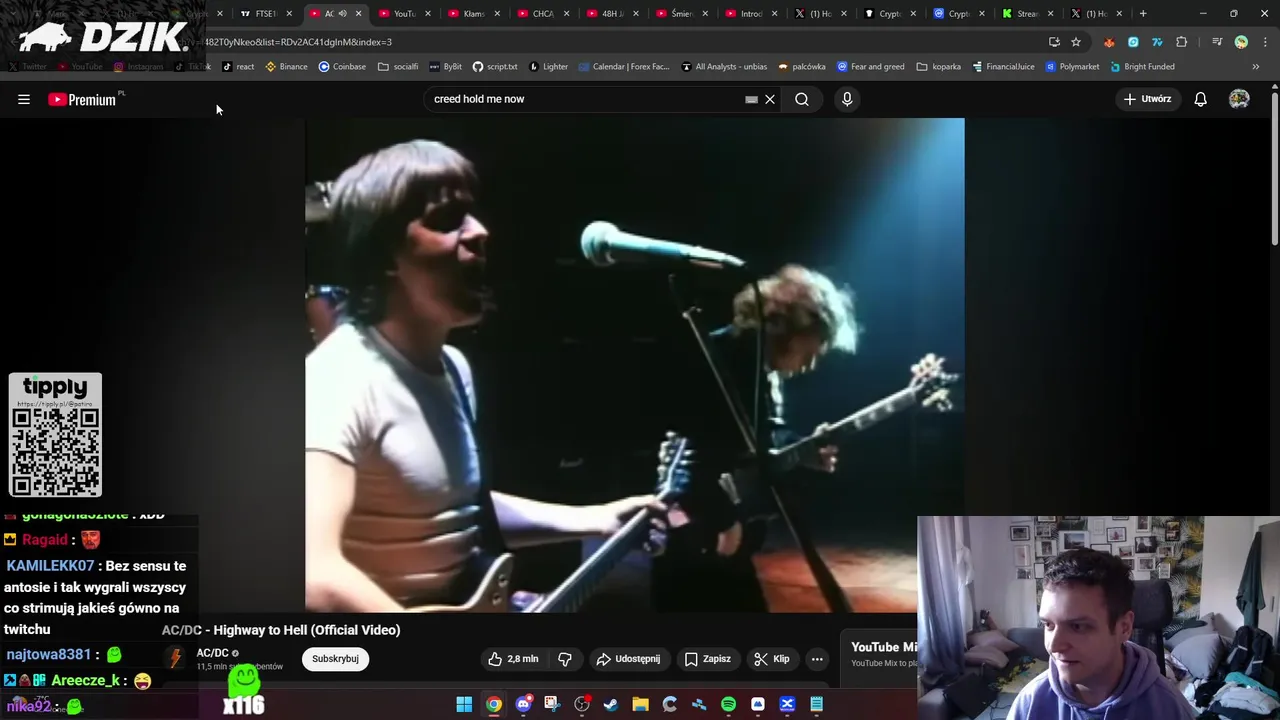The height and width of the screenshot is (720, 1280).
Task: Switch to the Stream Kick tab
Action: (1026, 14)
